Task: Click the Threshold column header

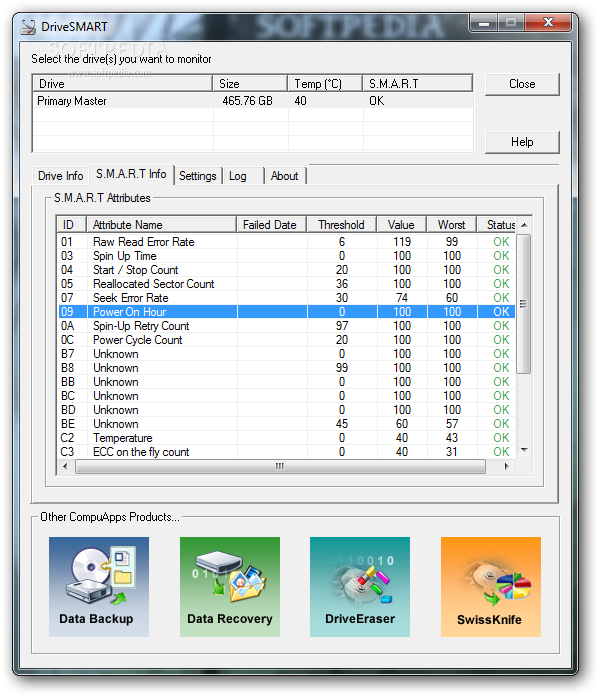Action: coord(341,225)
